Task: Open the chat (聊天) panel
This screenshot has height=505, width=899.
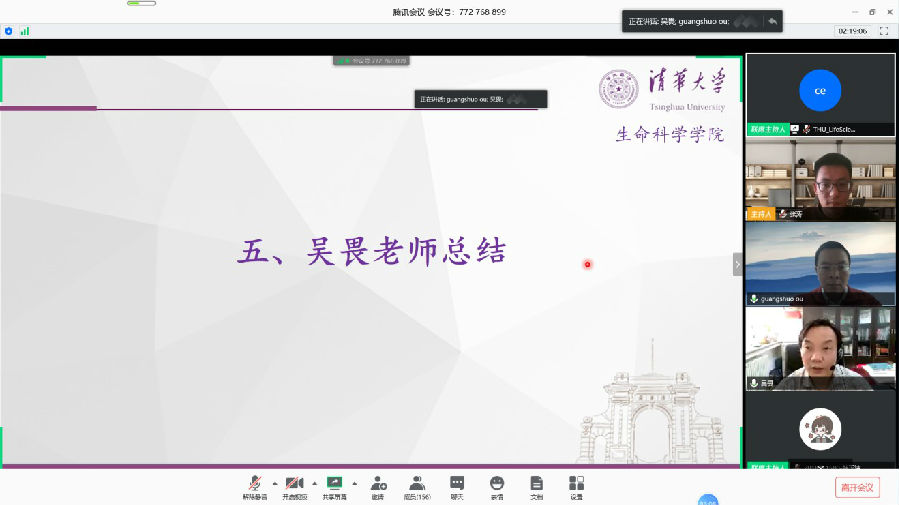Action: point(457,487)
